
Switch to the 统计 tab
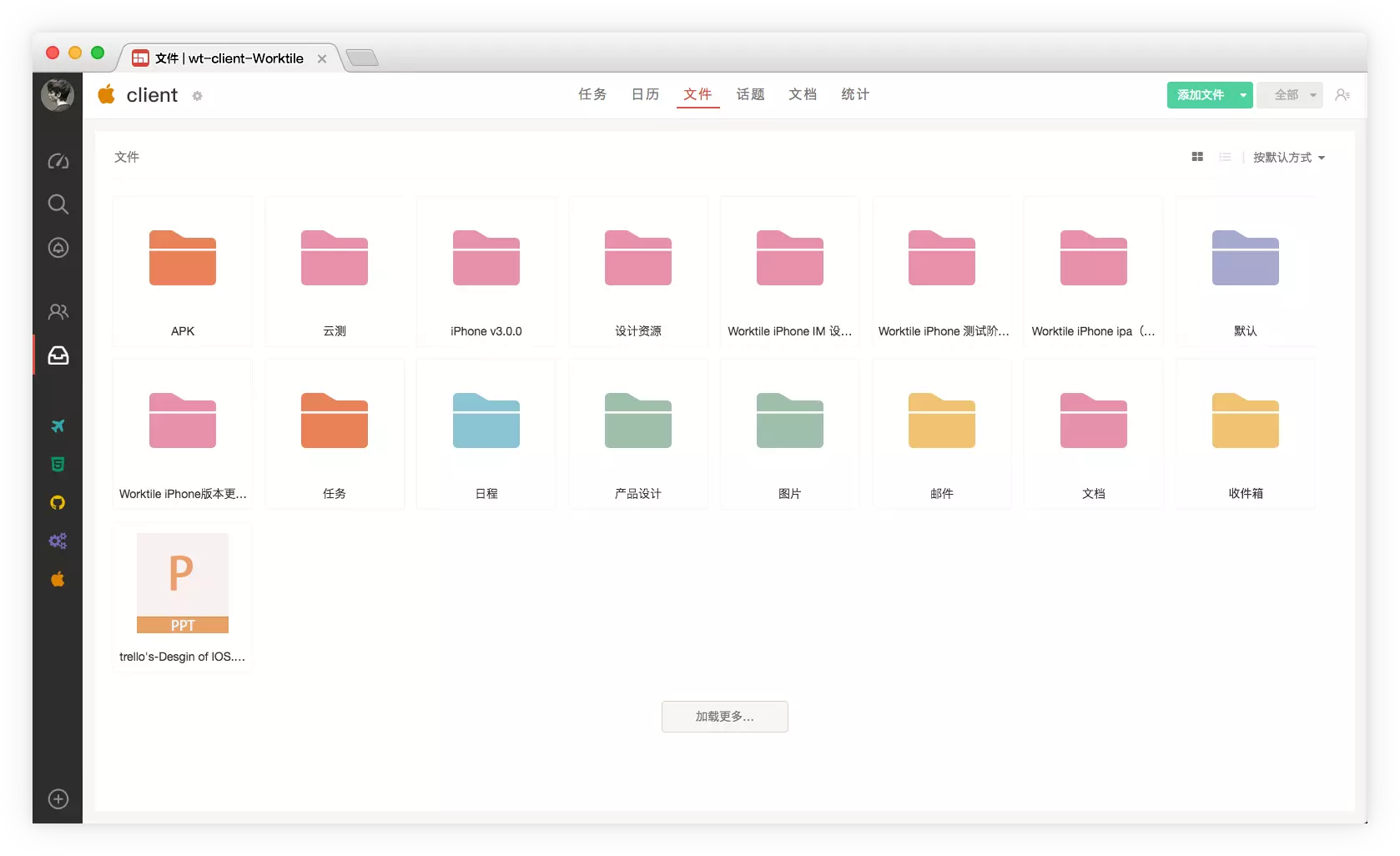[855, 94]
